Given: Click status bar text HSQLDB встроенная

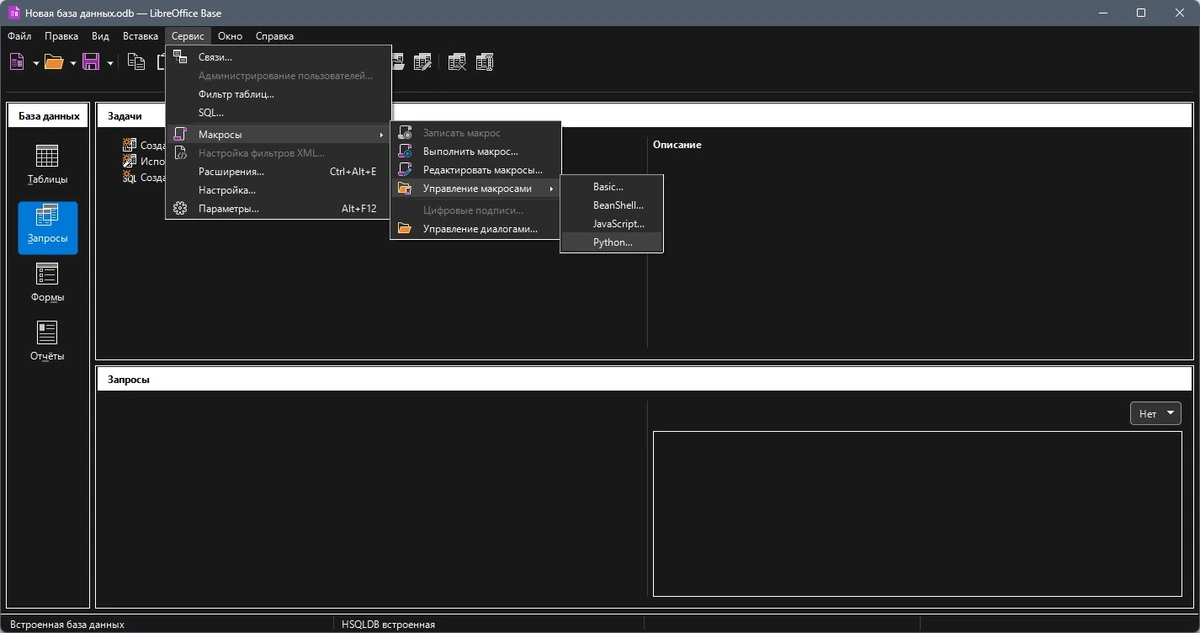Looking at the screenshot, I should coord(390,624).
